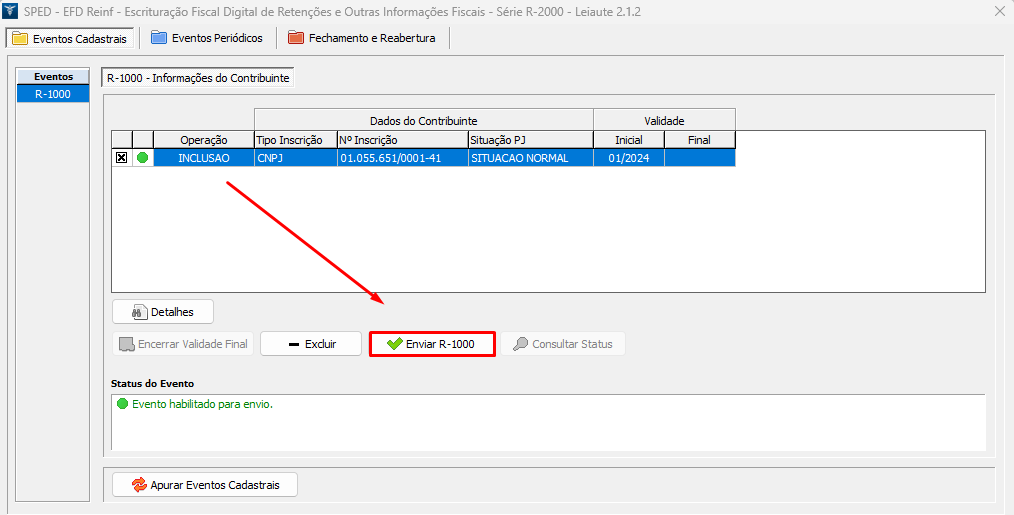This screenshot has height=515, width=1014.
Task: Toggle the checkbox in the INCLUSAO row
Action: (122, 158)
